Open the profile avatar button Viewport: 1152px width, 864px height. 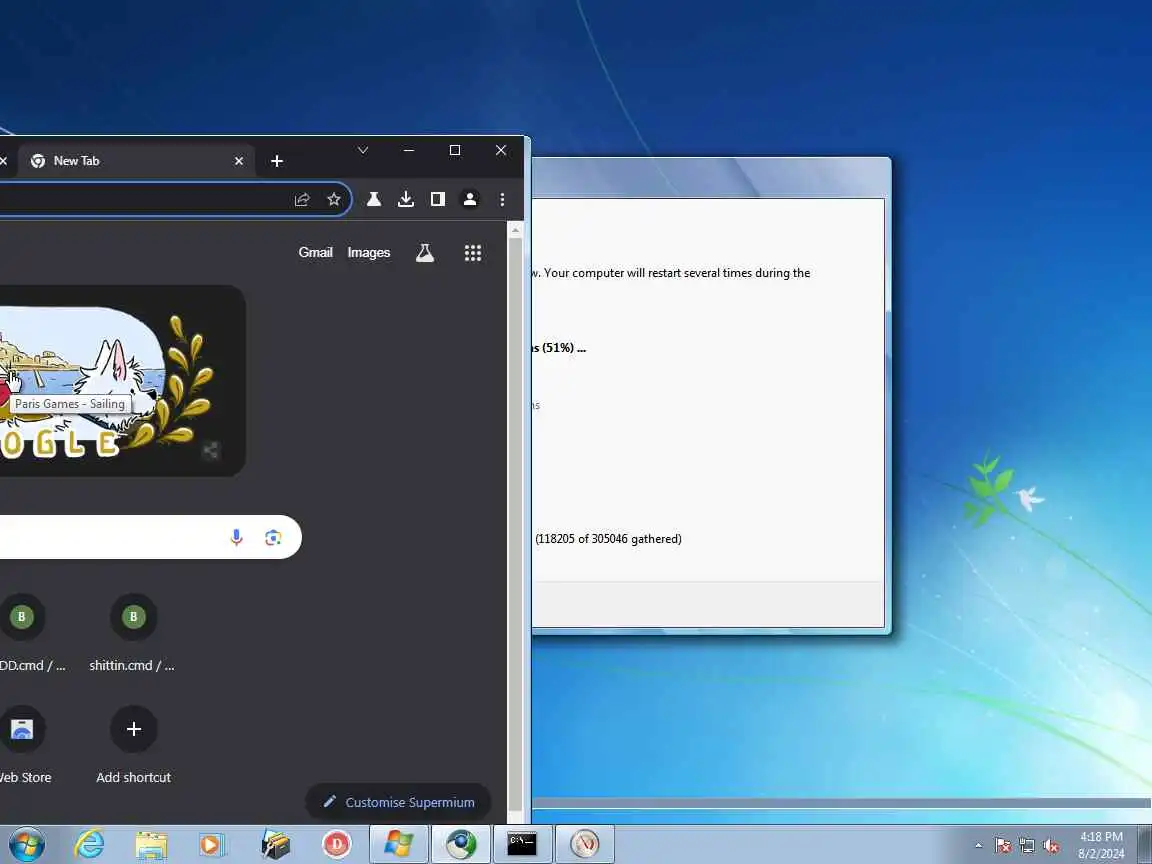(x=470, y=199)
